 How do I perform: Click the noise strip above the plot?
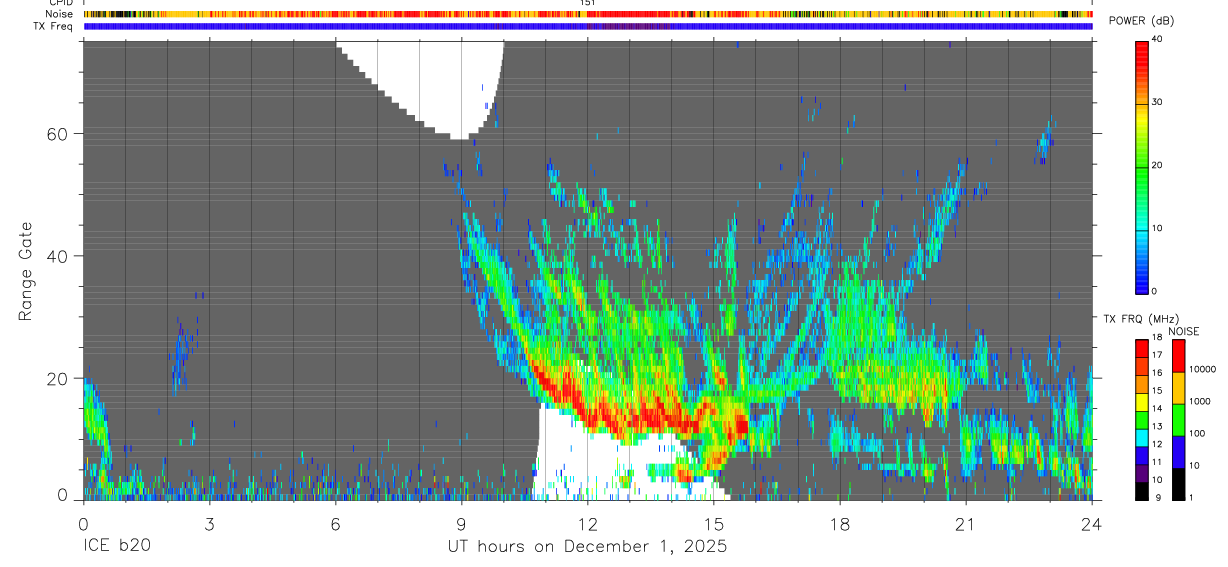587,14
